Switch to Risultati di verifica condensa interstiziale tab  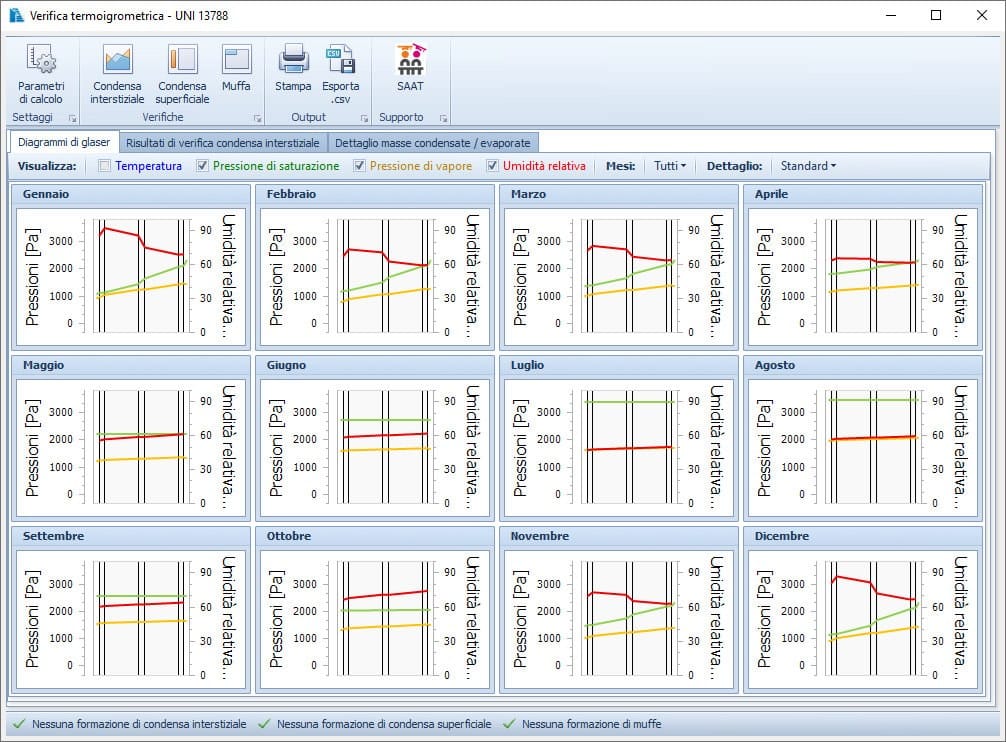click(224, 143)
